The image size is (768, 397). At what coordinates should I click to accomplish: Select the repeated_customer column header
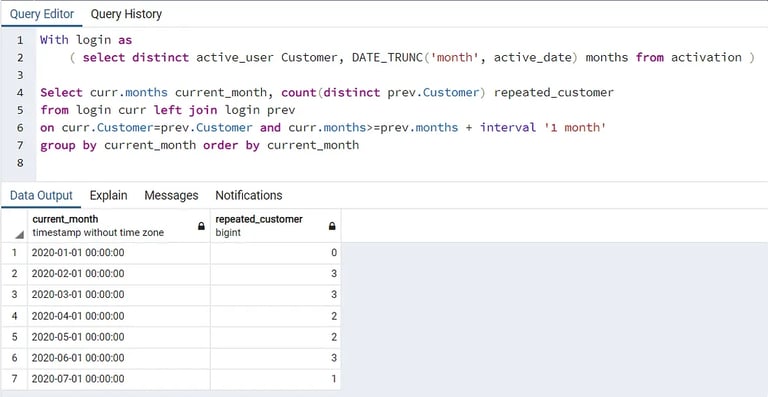(x=276, y=226)
